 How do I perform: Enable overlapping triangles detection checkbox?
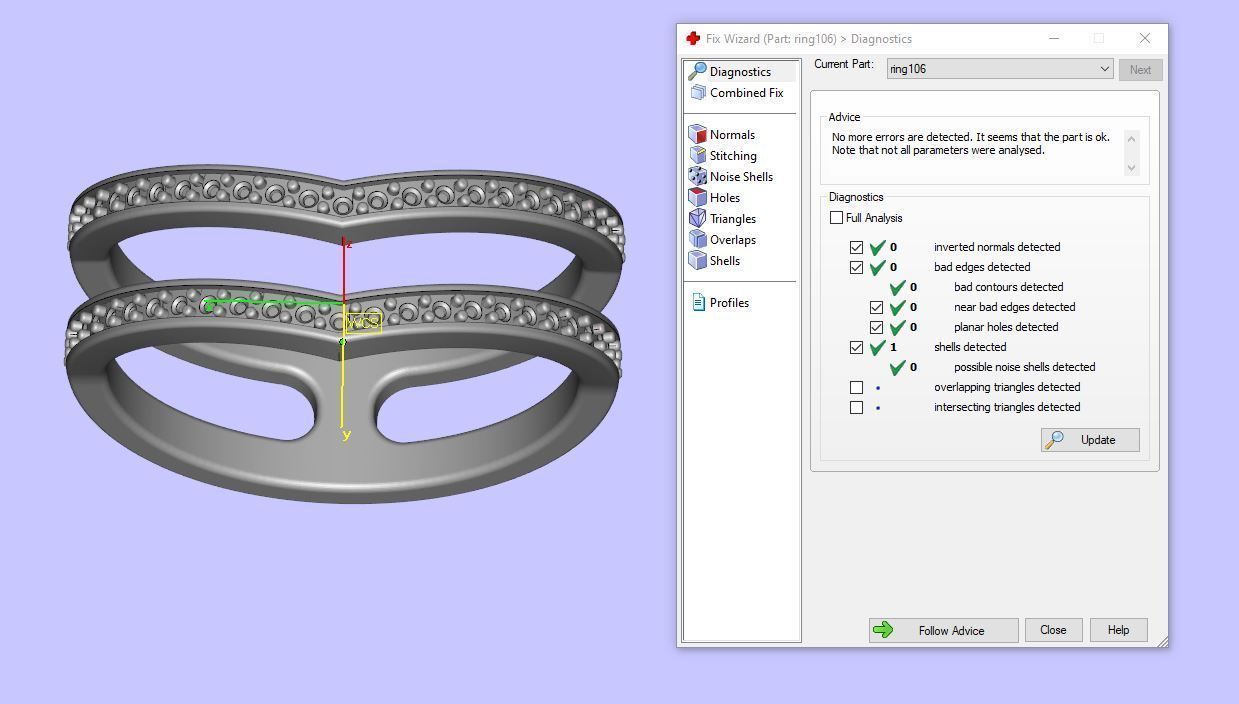(856, 387)
